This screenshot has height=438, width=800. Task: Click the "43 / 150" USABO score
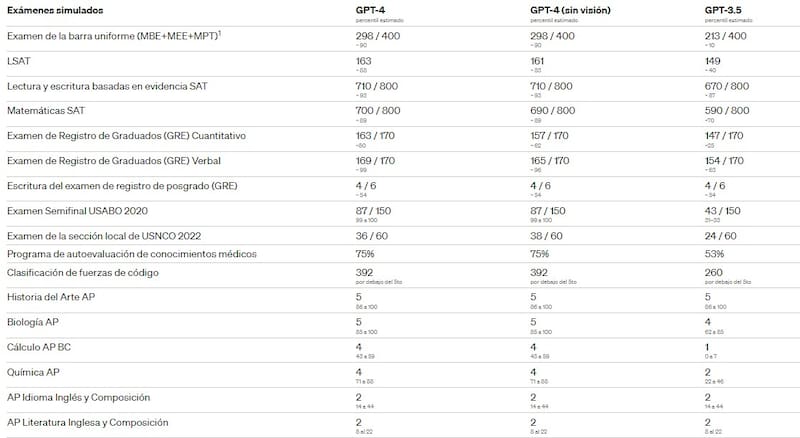(720, 210)
